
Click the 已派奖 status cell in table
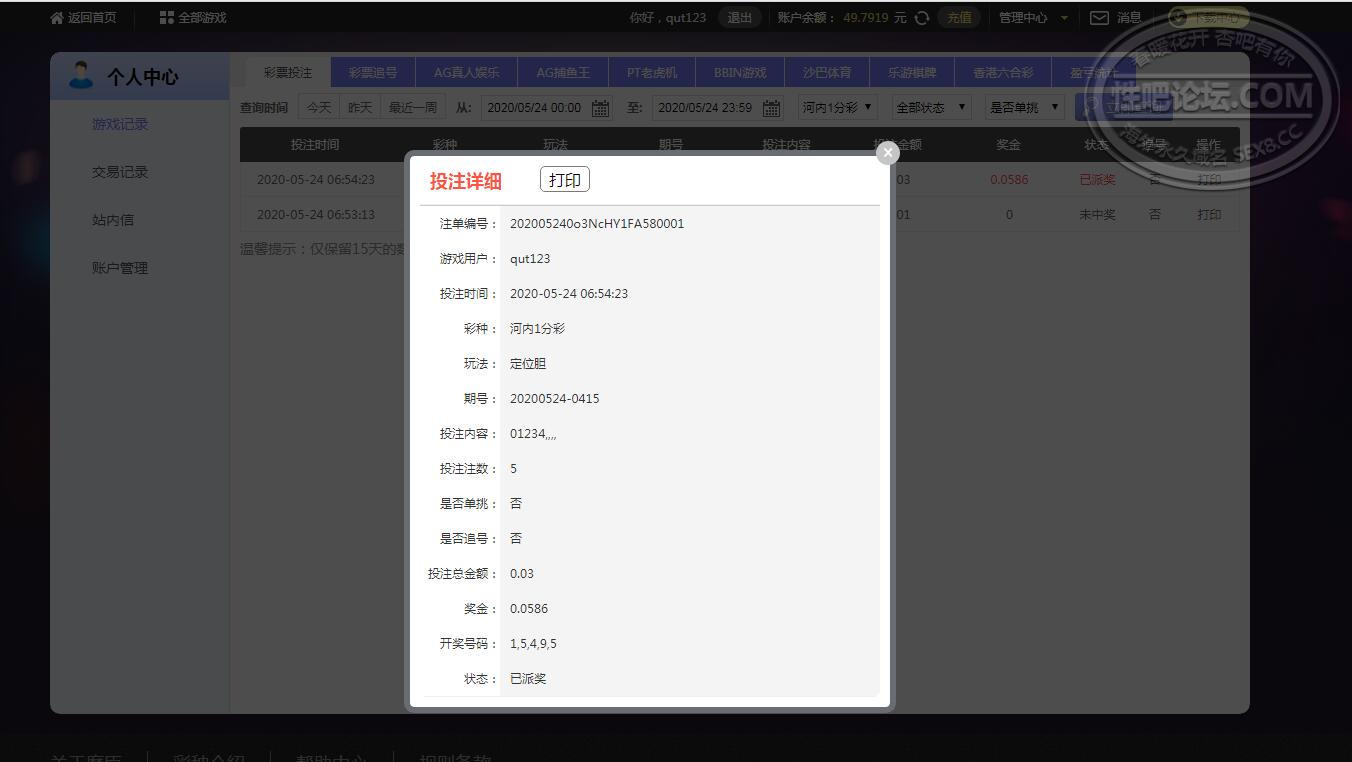point(1097,180)
